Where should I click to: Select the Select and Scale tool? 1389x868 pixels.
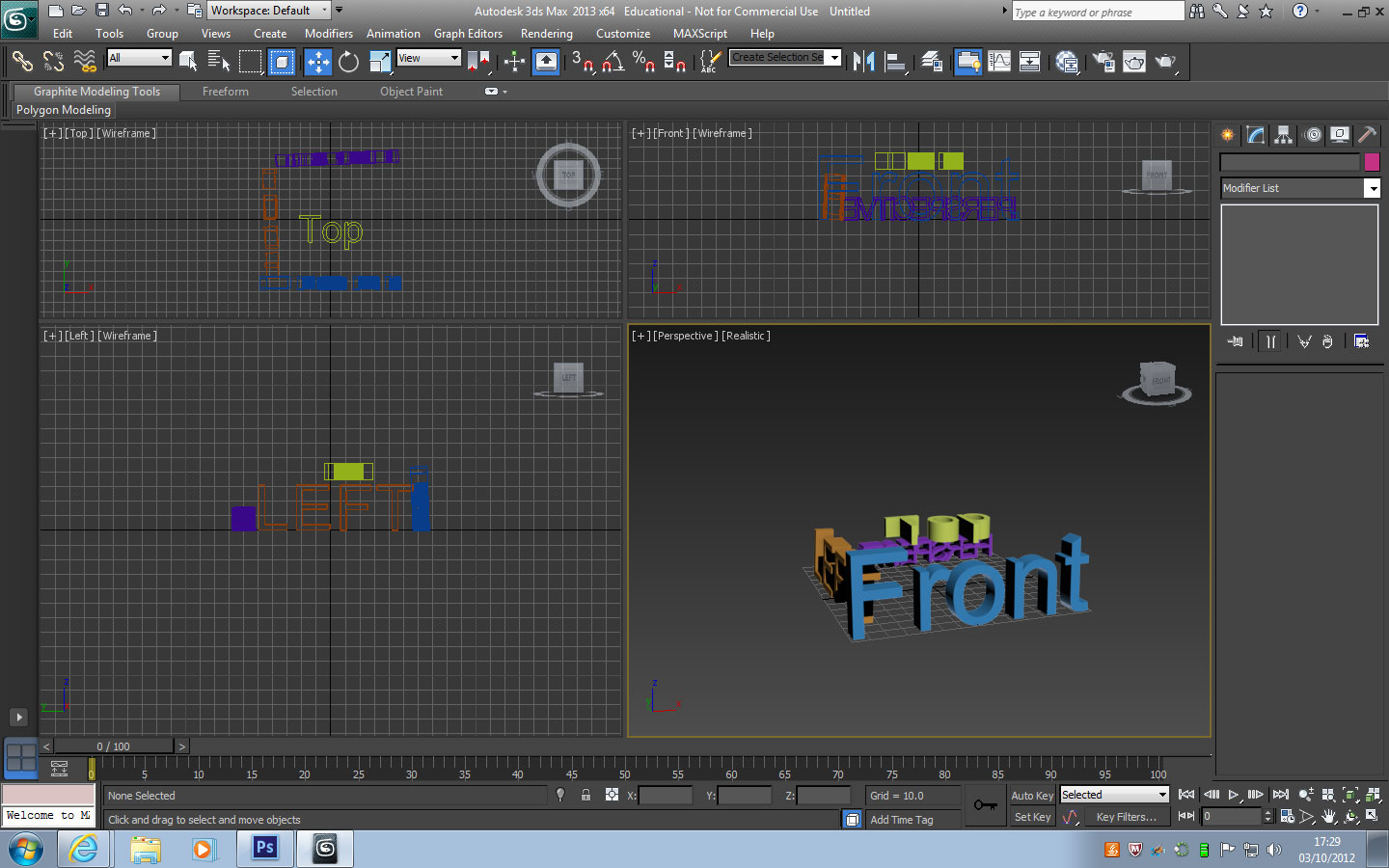pos(381,62)
